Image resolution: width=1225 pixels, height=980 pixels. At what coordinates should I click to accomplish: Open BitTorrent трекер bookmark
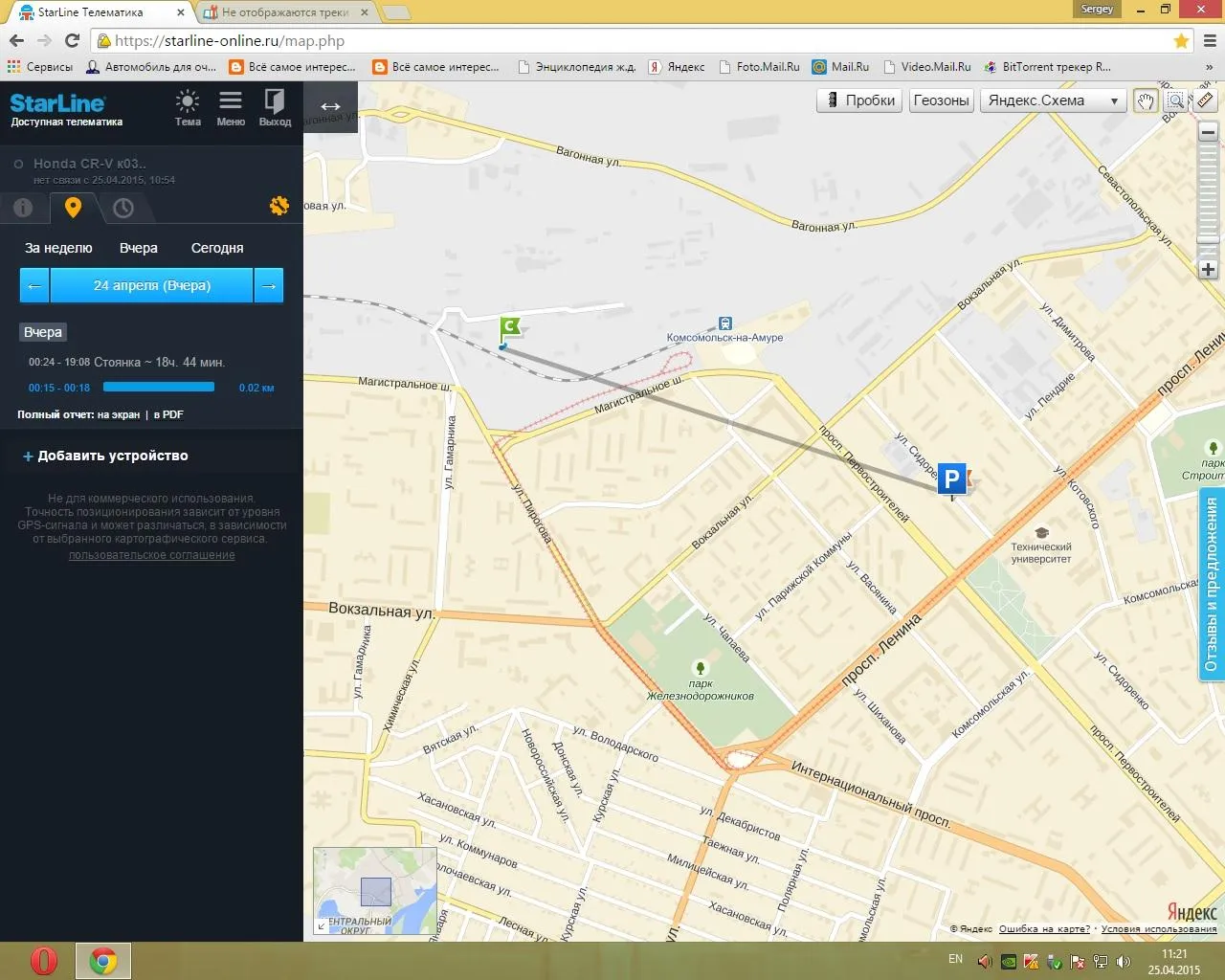(1047, 67)
